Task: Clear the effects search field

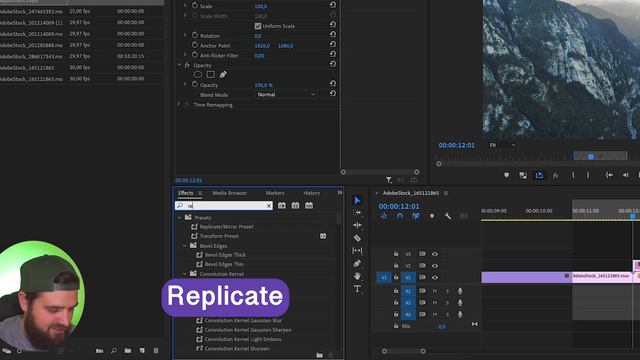Action: 269,206
